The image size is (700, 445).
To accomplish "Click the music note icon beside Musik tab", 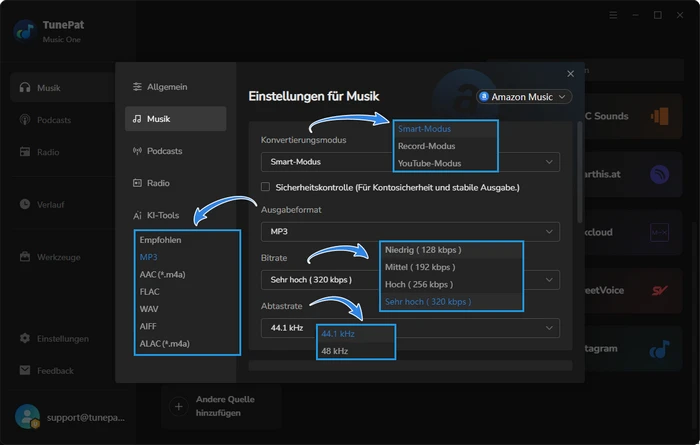I will pyautogui.click(x=137, y=119).
